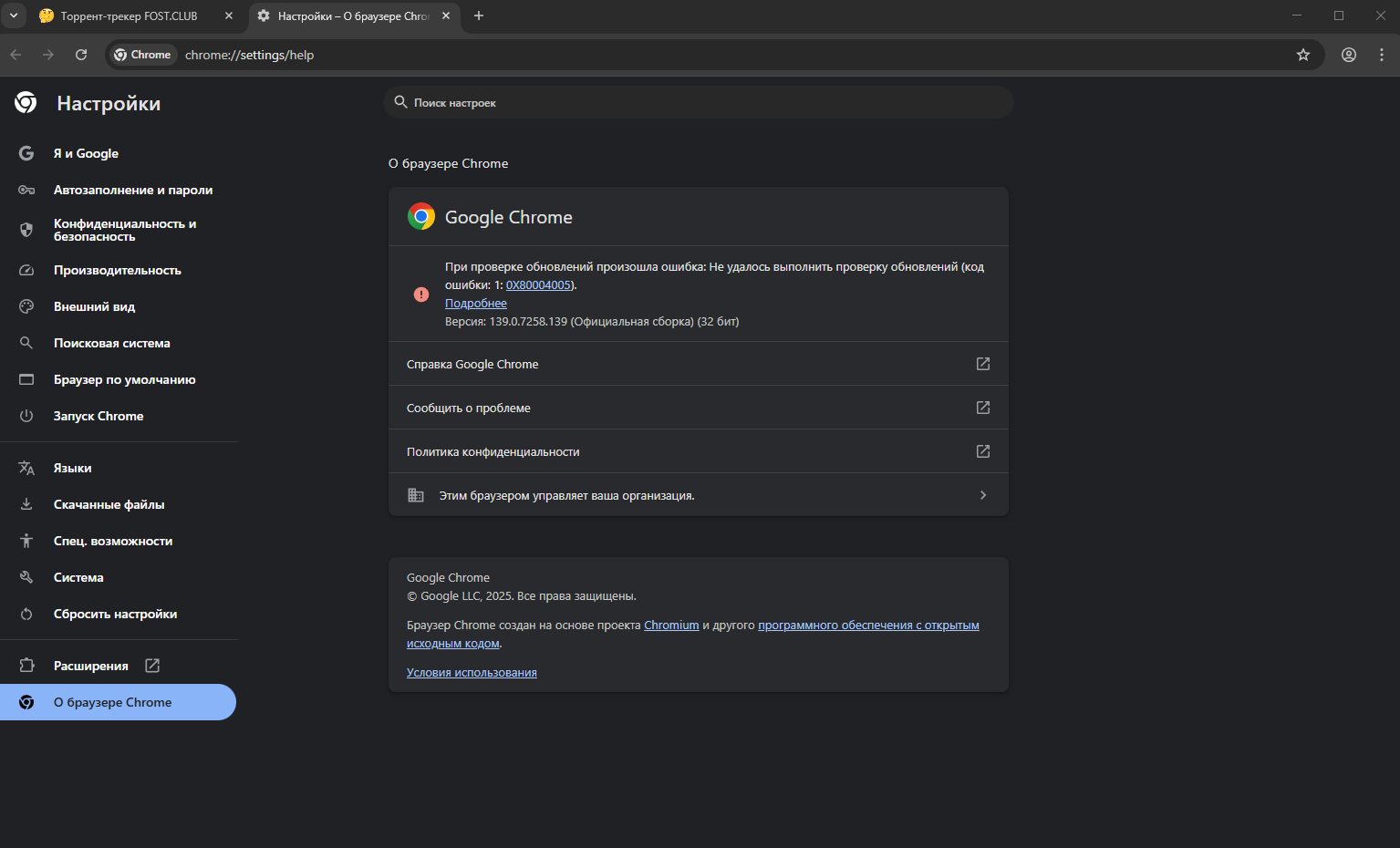Select the Настройки – О браузере Chrome tab
This screenshot has height=848, width=1400.
(352, 16)
